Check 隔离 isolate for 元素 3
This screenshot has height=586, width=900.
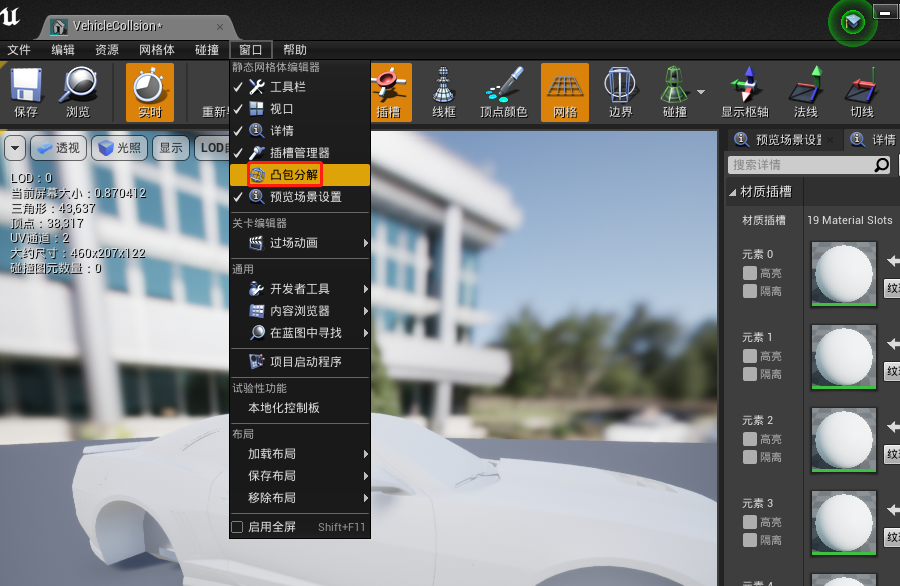[750, 540]
